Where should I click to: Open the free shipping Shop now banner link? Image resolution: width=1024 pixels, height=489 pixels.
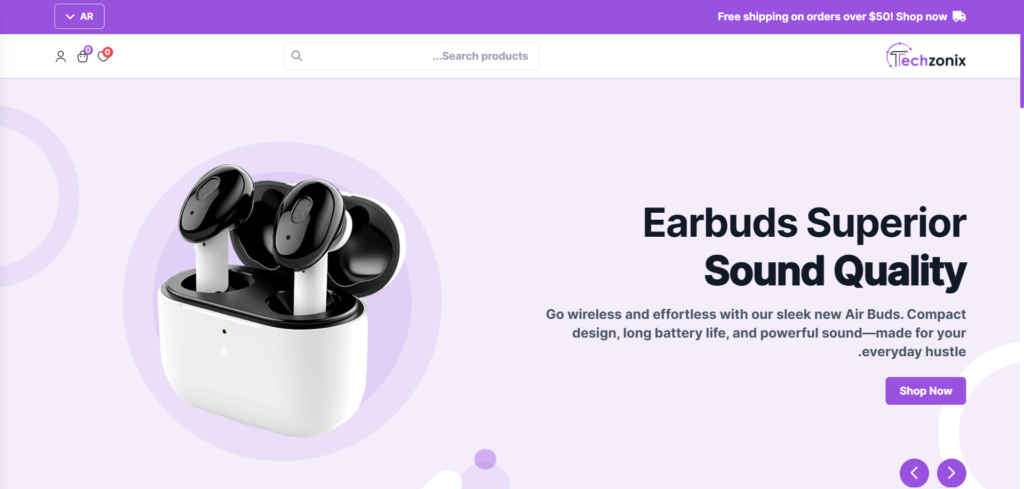coord(832,16)
